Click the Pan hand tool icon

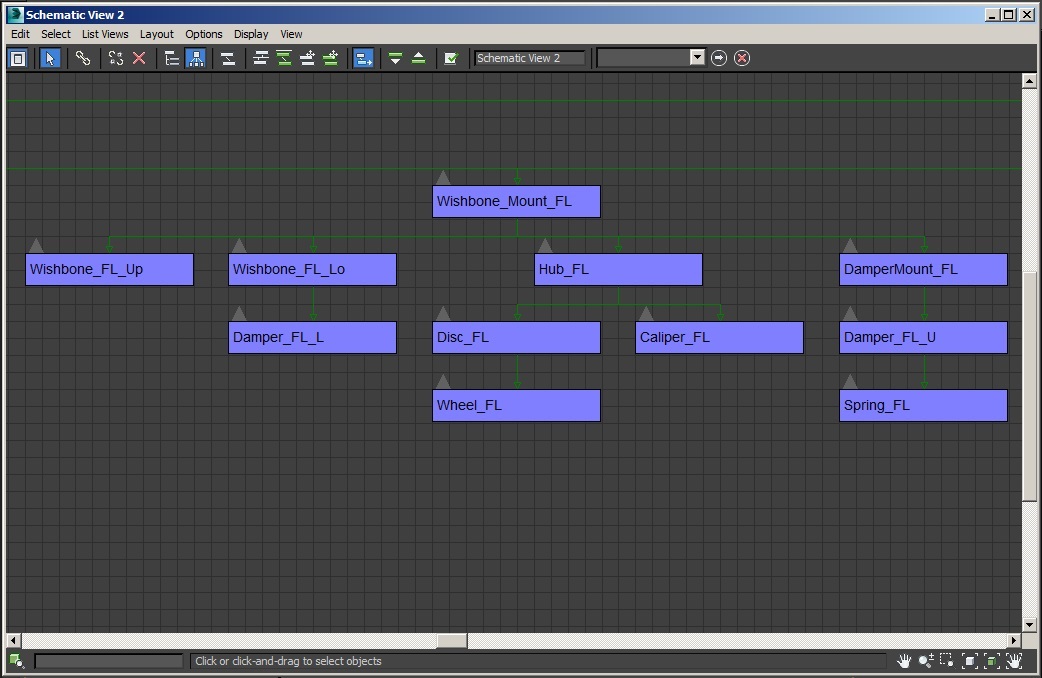[x=904, y=661]
